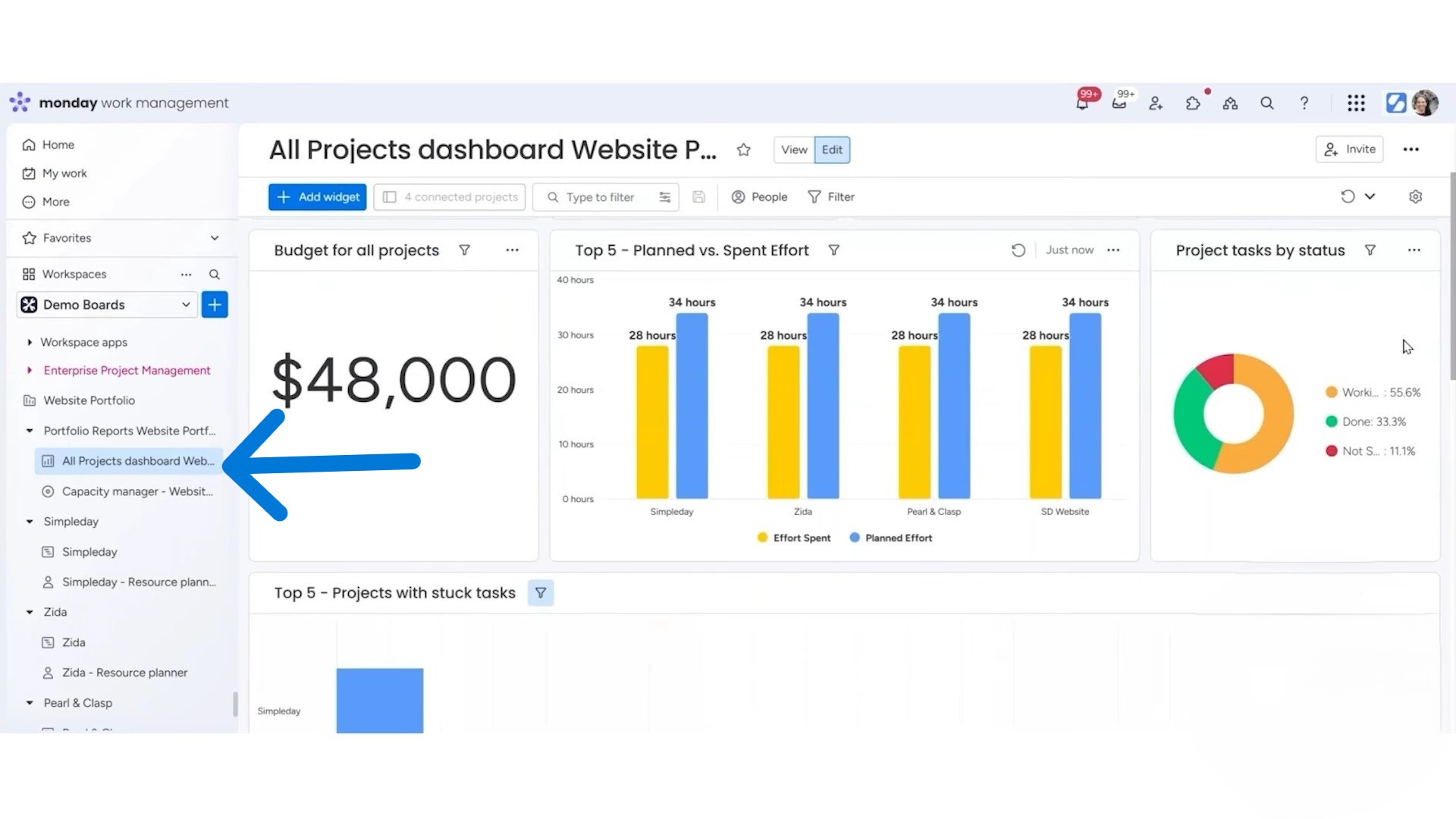The width and height of the screenshot is (1456, 819).
Task: Open the dashboard settings gear icon
Action: click(1415, 197)
